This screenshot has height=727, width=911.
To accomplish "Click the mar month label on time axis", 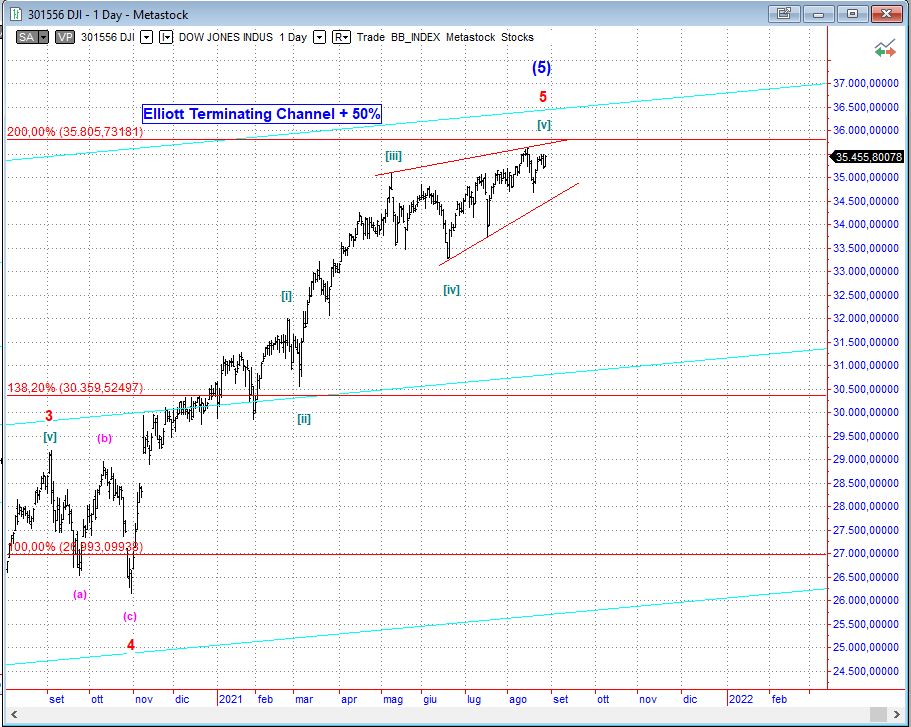I will pos(304,699).
